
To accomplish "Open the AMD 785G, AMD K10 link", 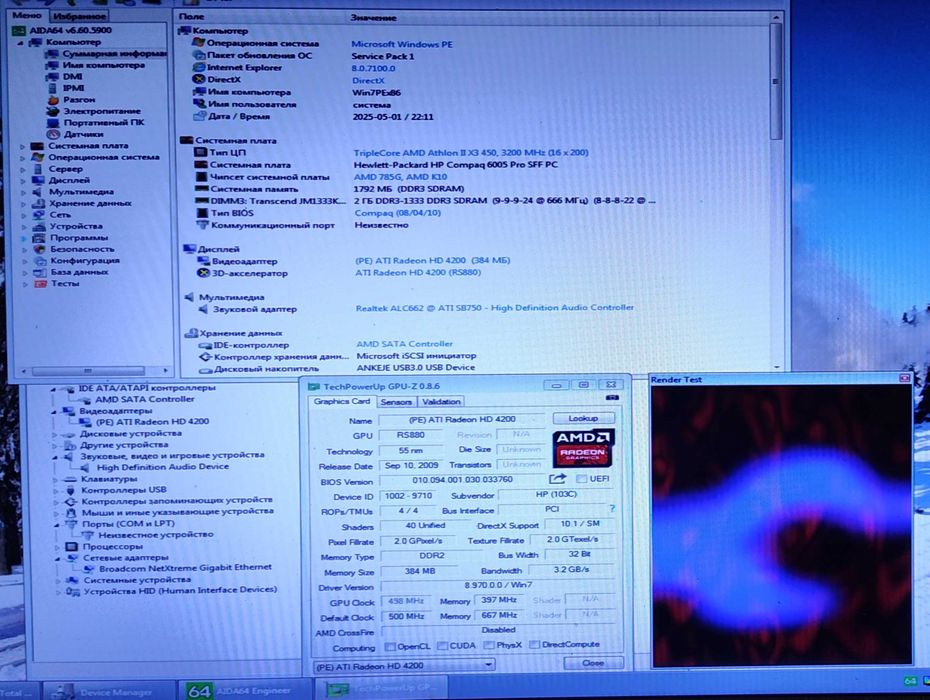I will (400, 177).
